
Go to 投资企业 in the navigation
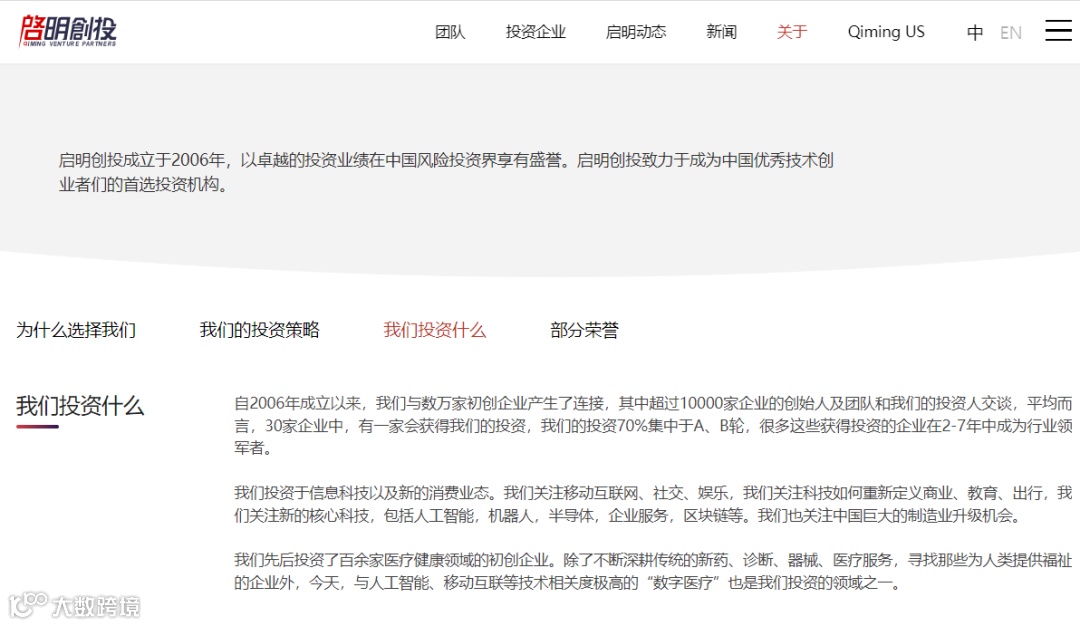(x=535, y=32)
